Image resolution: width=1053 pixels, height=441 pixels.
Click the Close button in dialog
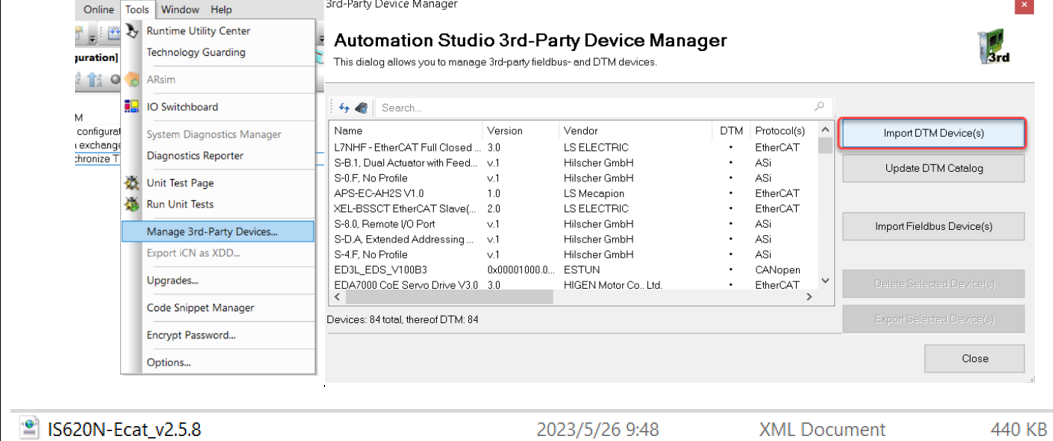974,358
